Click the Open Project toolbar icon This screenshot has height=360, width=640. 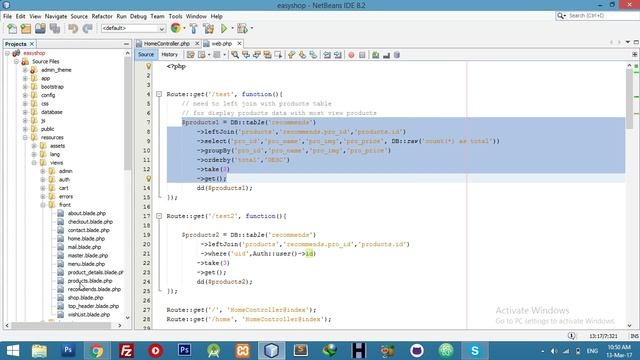pyautogui.click(x=40, y=28)
